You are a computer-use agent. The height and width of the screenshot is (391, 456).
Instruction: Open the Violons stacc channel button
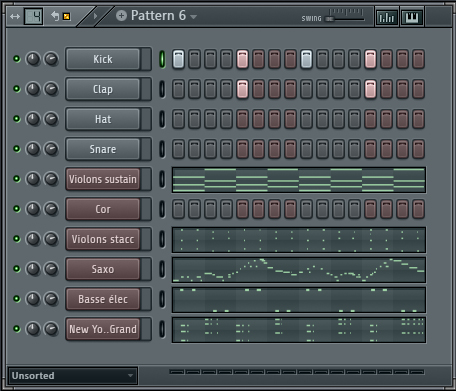pyautogui.click(x=103, y=239)
